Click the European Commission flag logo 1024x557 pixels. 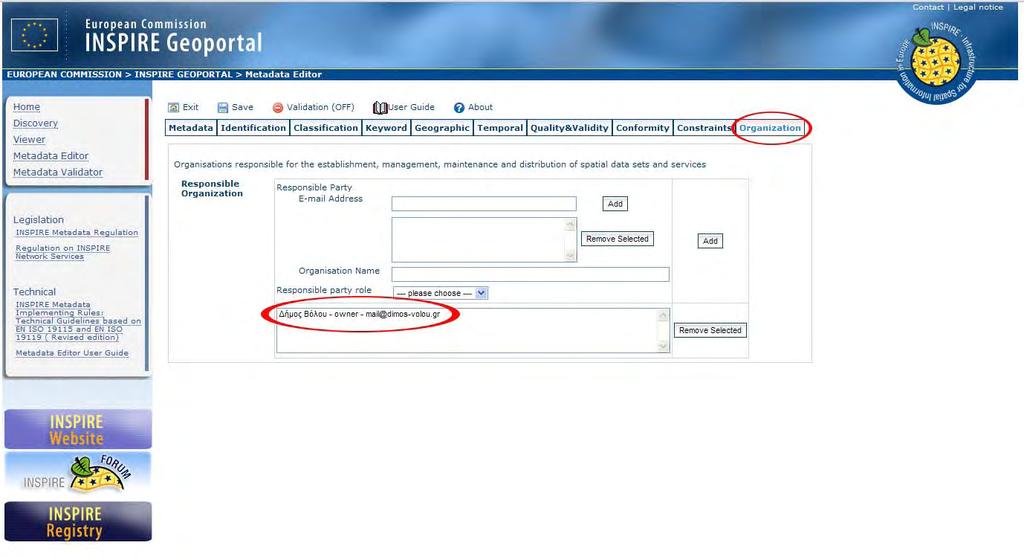[x=35, y=35]
